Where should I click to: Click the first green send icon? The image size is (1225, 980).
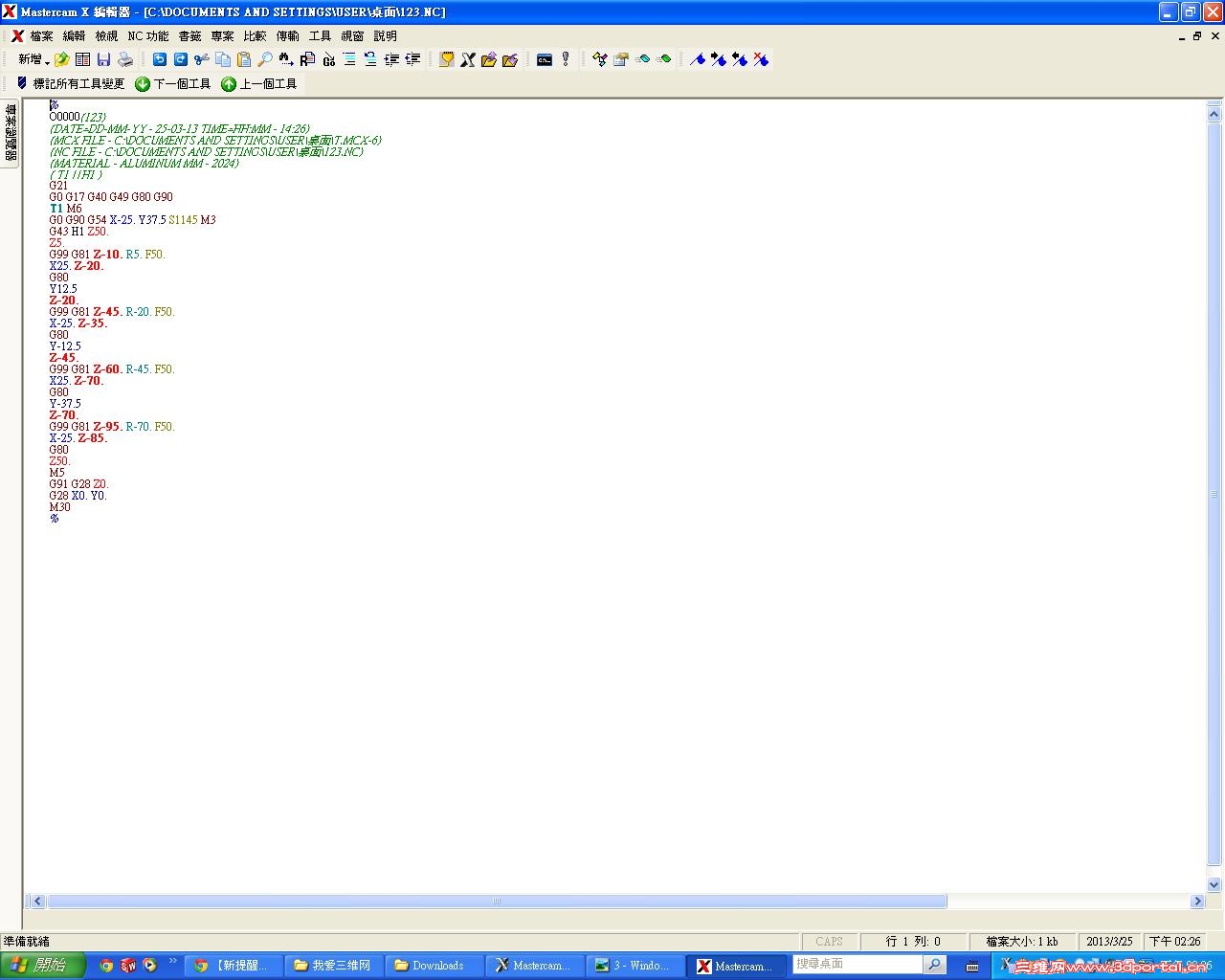[x=642, y=59]
